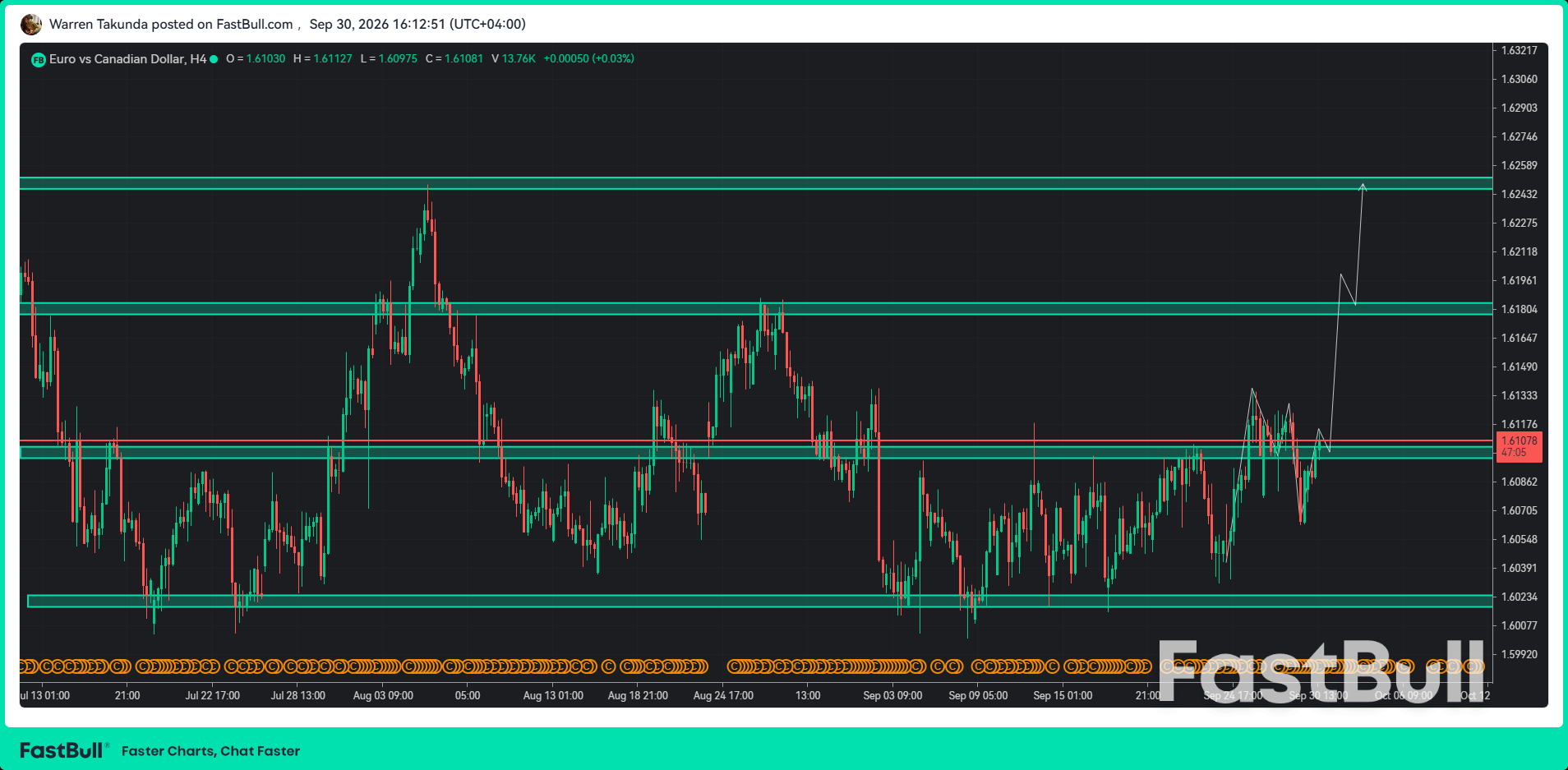
Task: Click the 1.60391 price axis label
Action: 1519,568
